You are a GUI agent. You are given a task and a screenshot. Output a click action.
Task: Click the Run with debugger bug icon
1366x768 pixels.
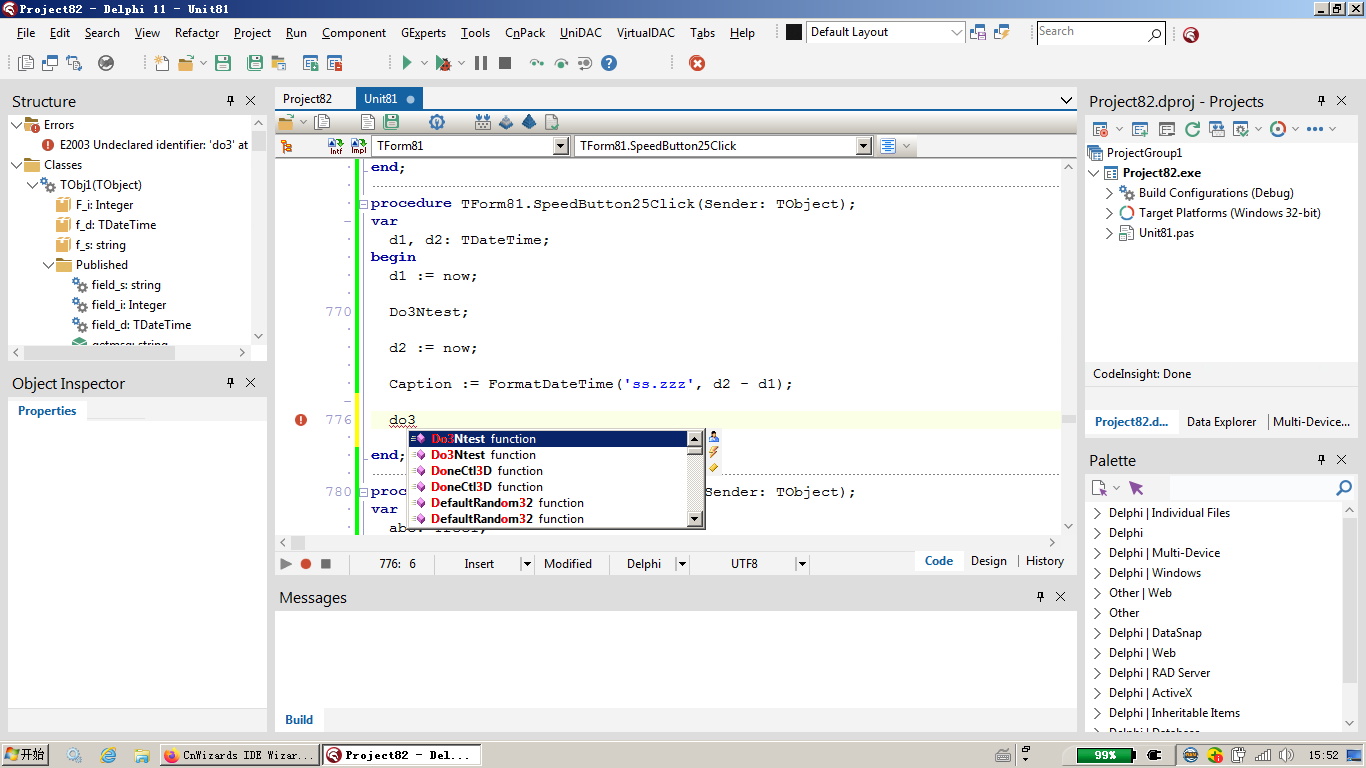point(443,63)
